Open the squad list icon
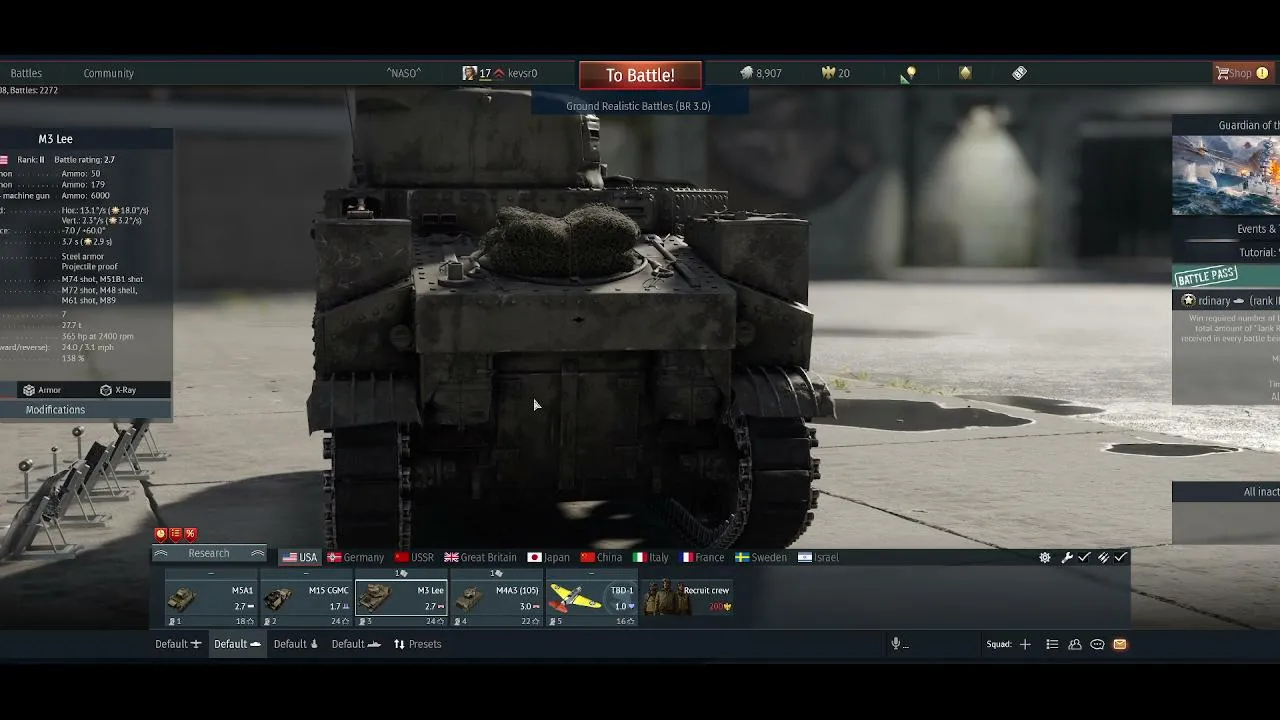 click(x=1052, y=644)
